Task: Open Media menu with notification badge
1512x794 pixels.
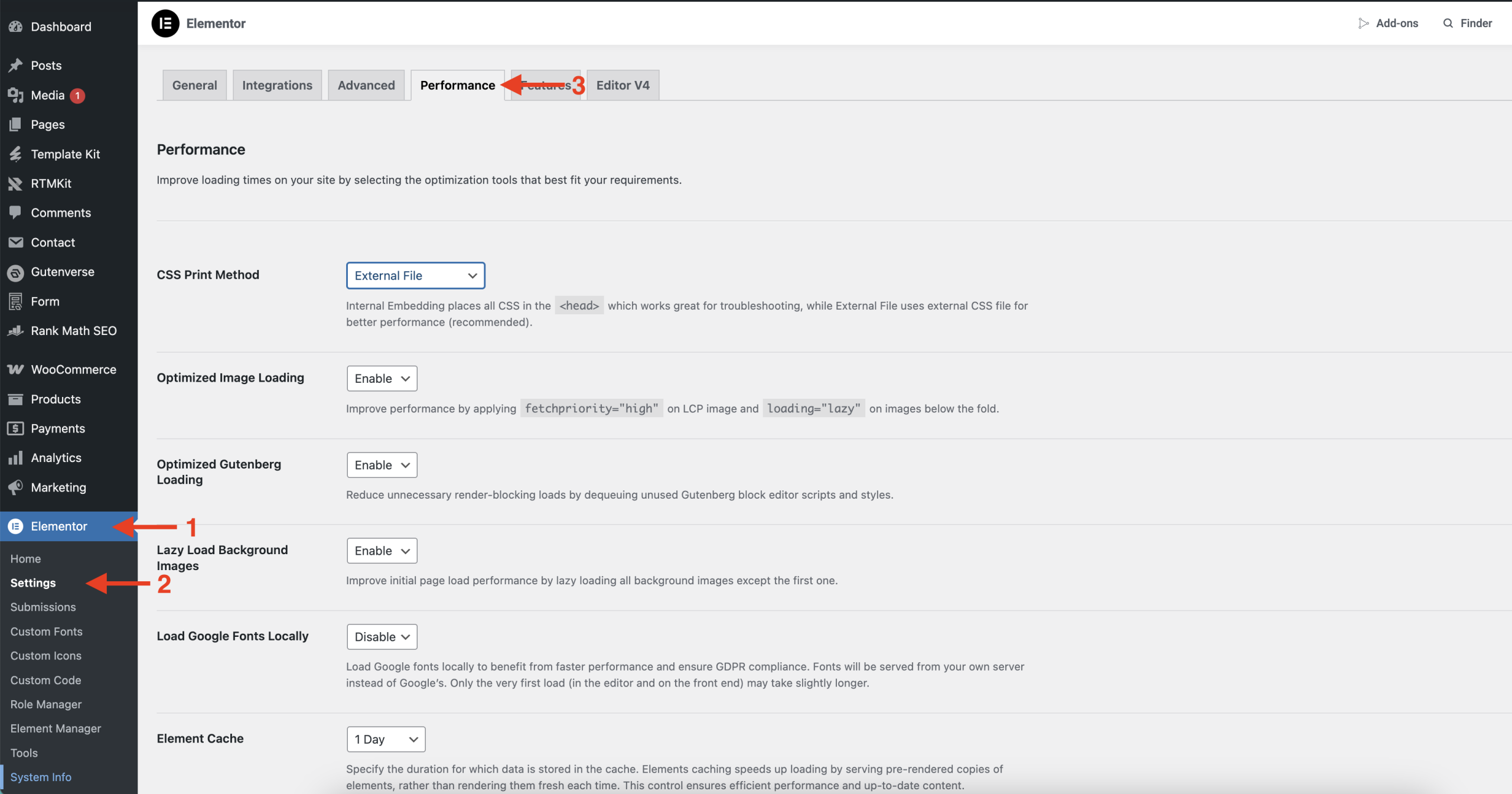Action: click(48, 95)
